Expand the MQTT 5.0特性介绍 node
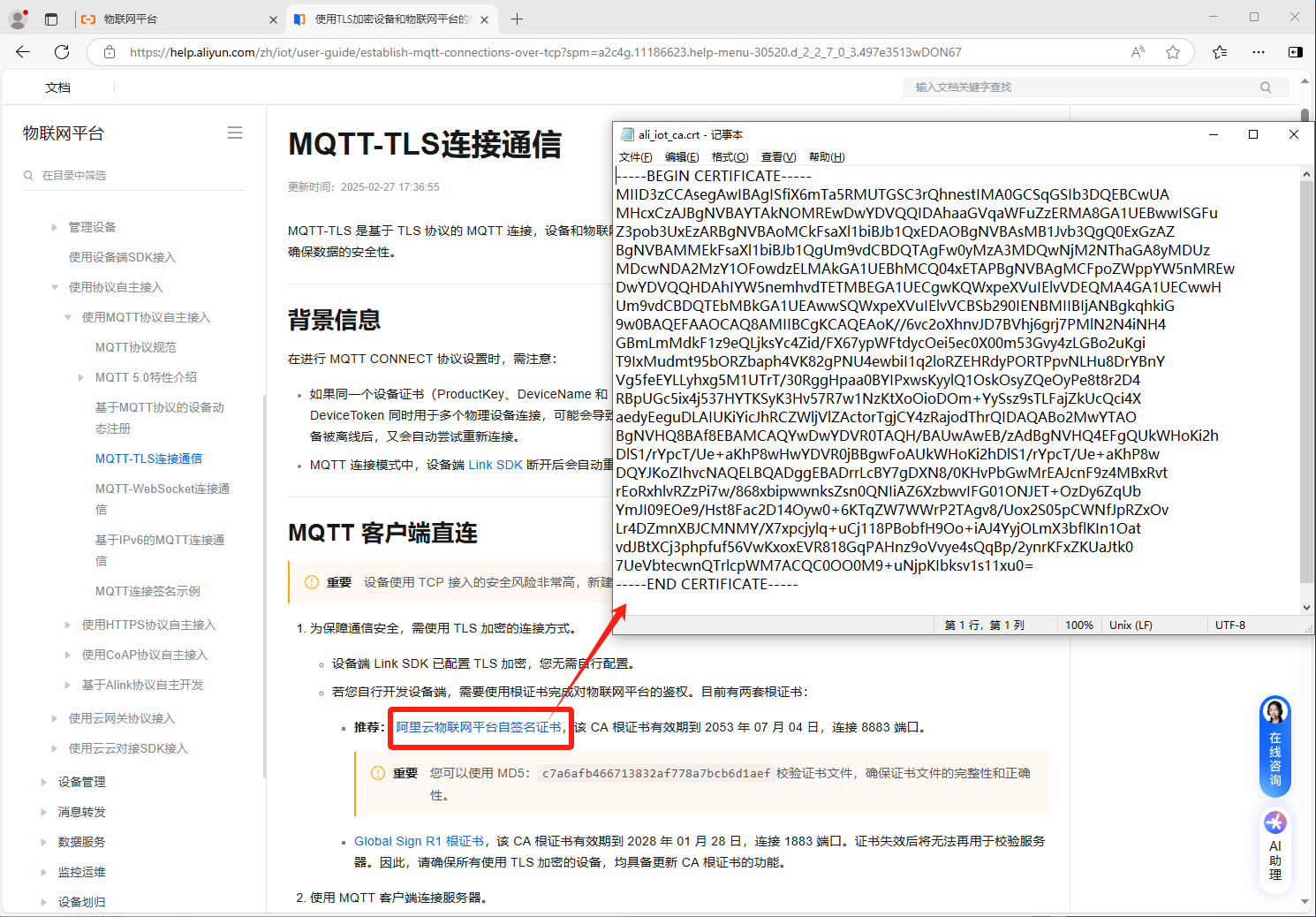The image size is (1316, 917). pos(81,377)
